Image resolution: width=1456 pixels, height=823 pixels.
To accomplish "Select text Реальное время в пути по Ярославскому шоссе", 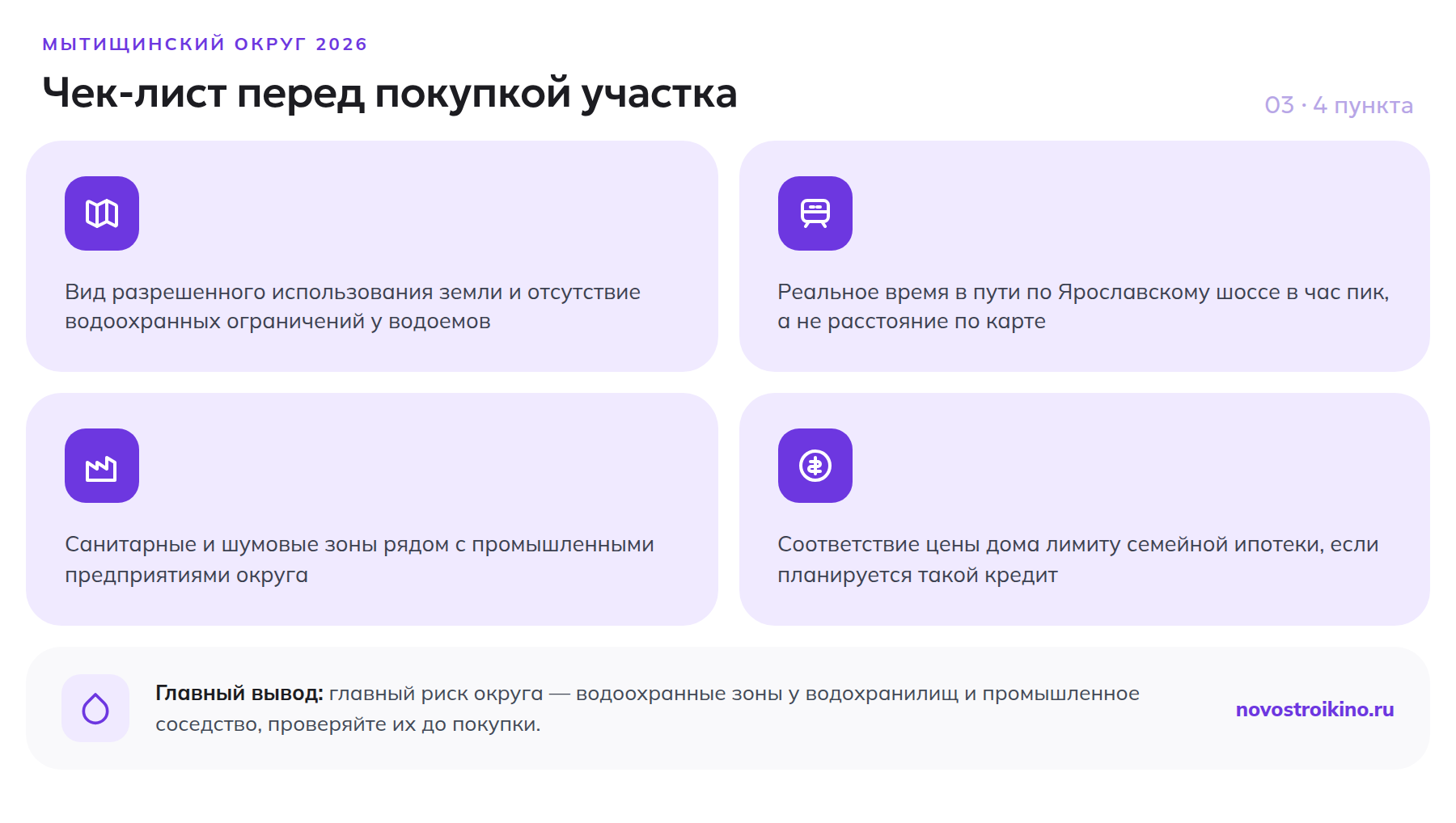I will tap(1029, 292).
